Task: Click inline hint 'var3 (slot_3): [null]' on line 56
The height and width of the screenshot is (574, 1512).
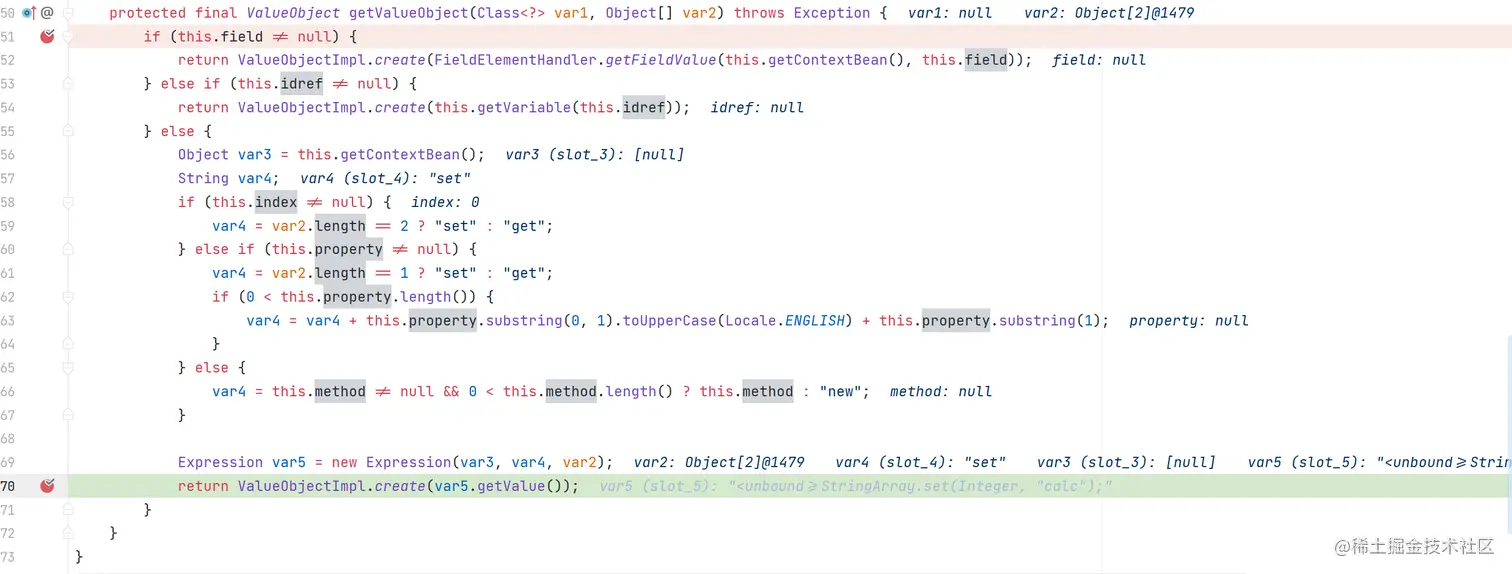Action: click(595, 155)
